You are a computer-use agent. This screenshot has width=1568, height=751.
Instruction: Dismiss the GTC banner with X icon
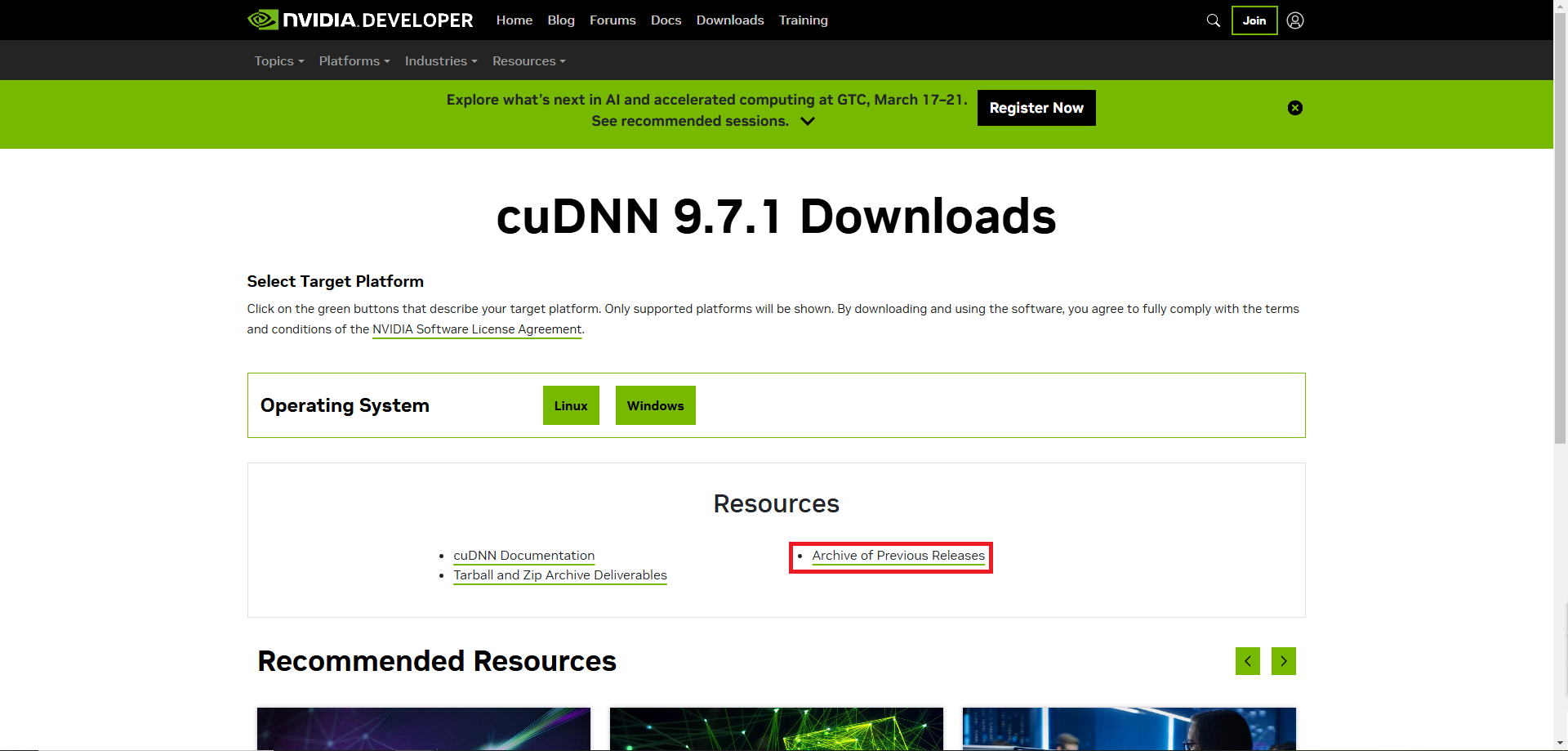click(x=1295, y=108)
